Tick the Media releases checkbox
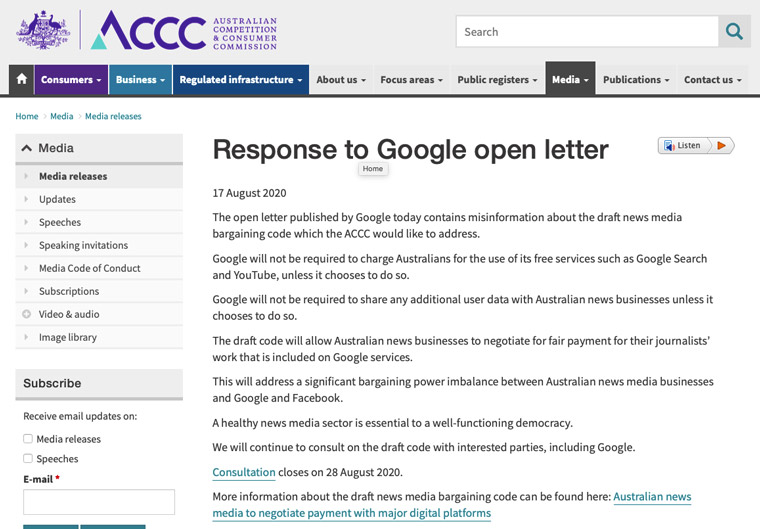The height and width of the screenshot is (529, 760). point(28,439)
